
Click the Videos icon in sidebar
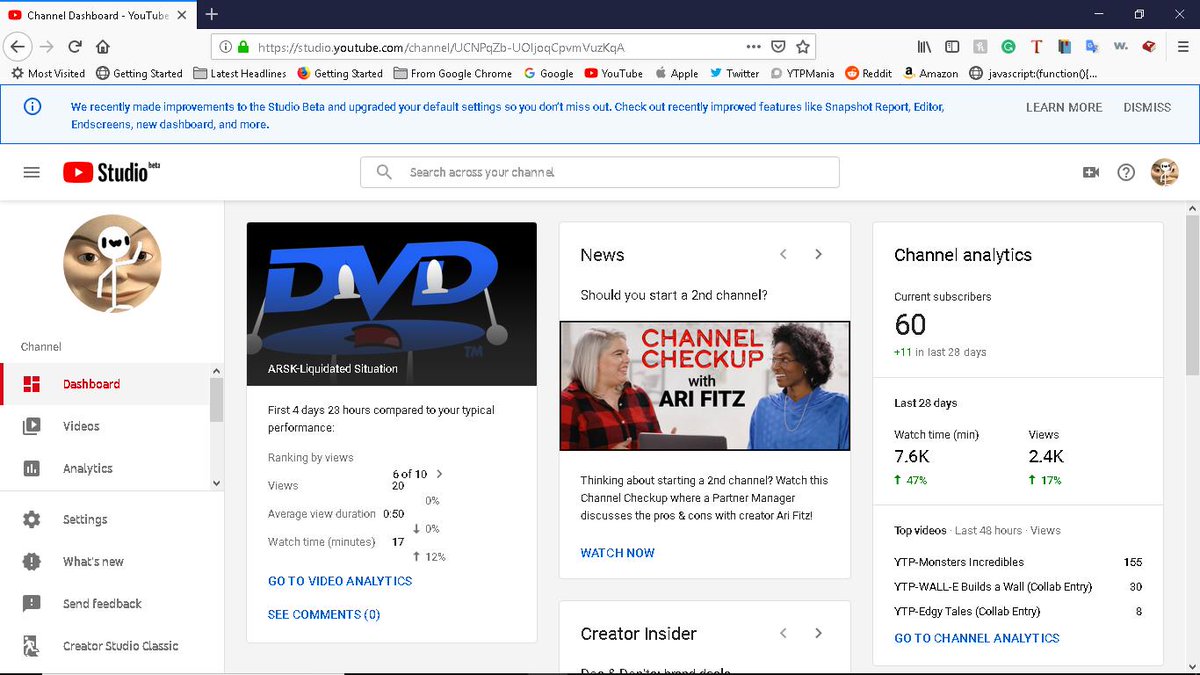tap(32, 426)
